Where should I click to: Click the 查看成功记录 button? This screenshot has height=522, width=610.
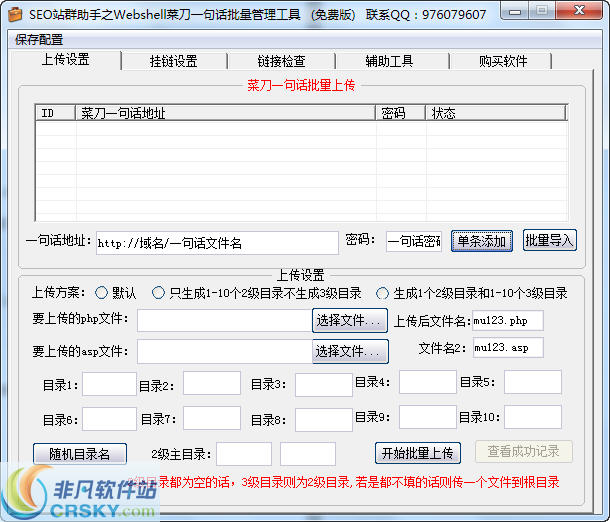524,452
